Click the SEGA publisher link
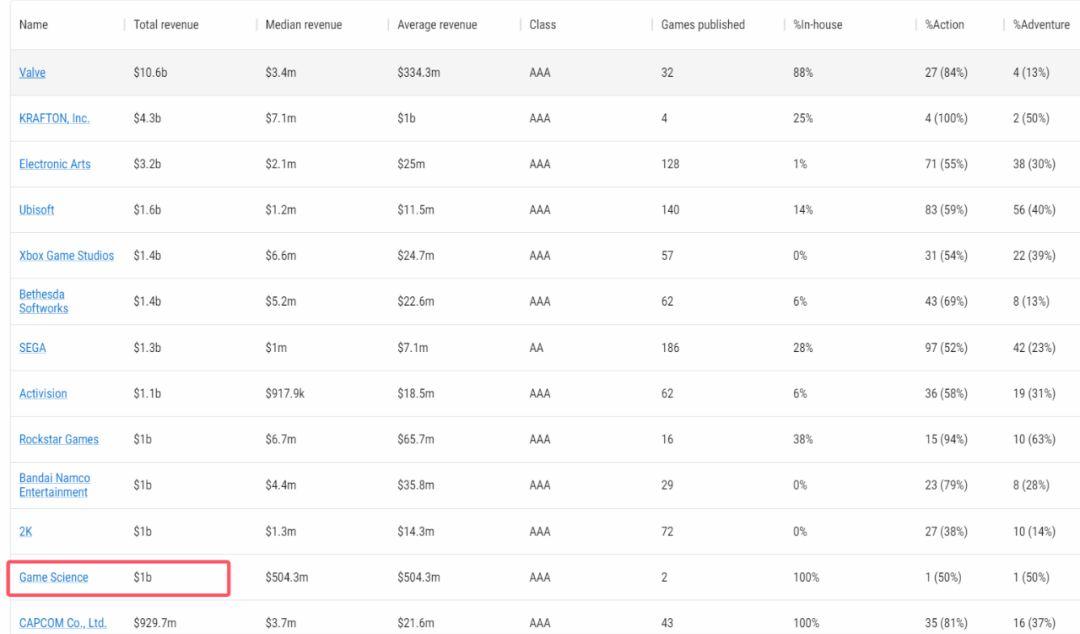 tap(33, 347)
